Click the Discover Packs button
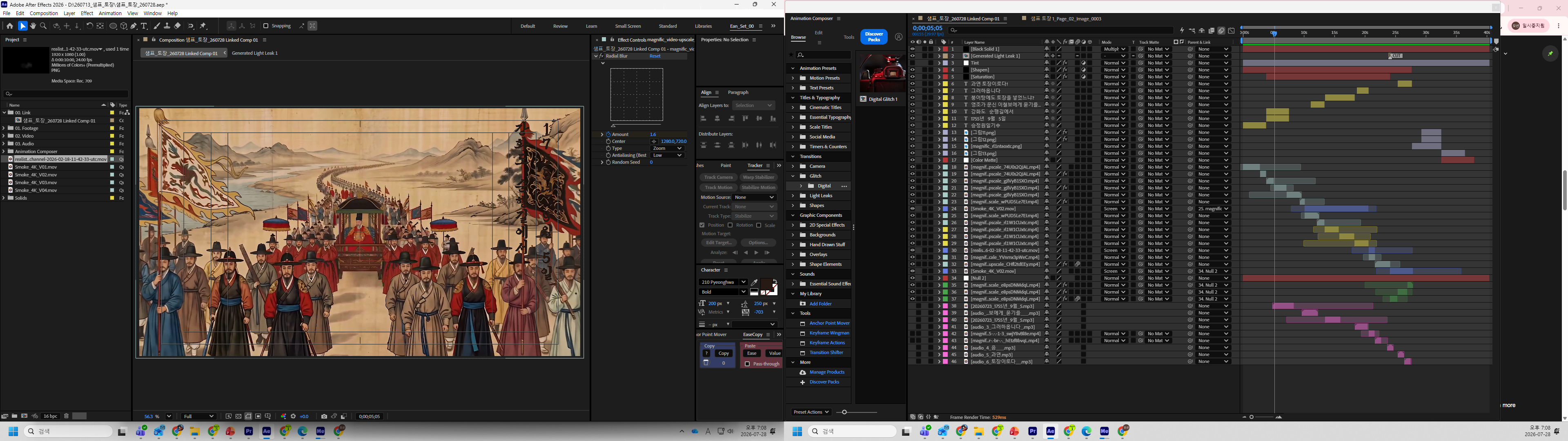 (874, 37)
